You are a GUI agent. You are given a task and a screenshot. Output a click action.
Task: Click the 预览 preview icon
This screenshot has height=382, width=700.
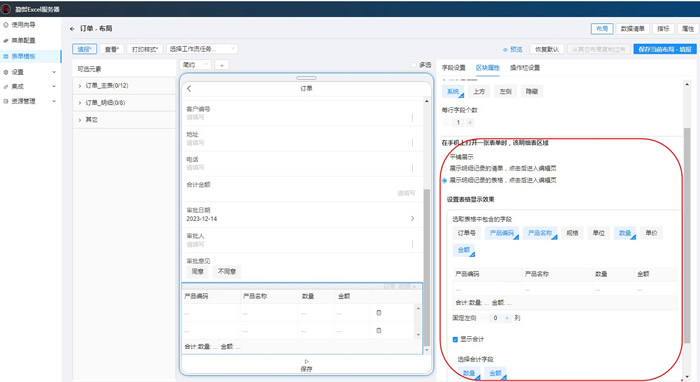505,50
